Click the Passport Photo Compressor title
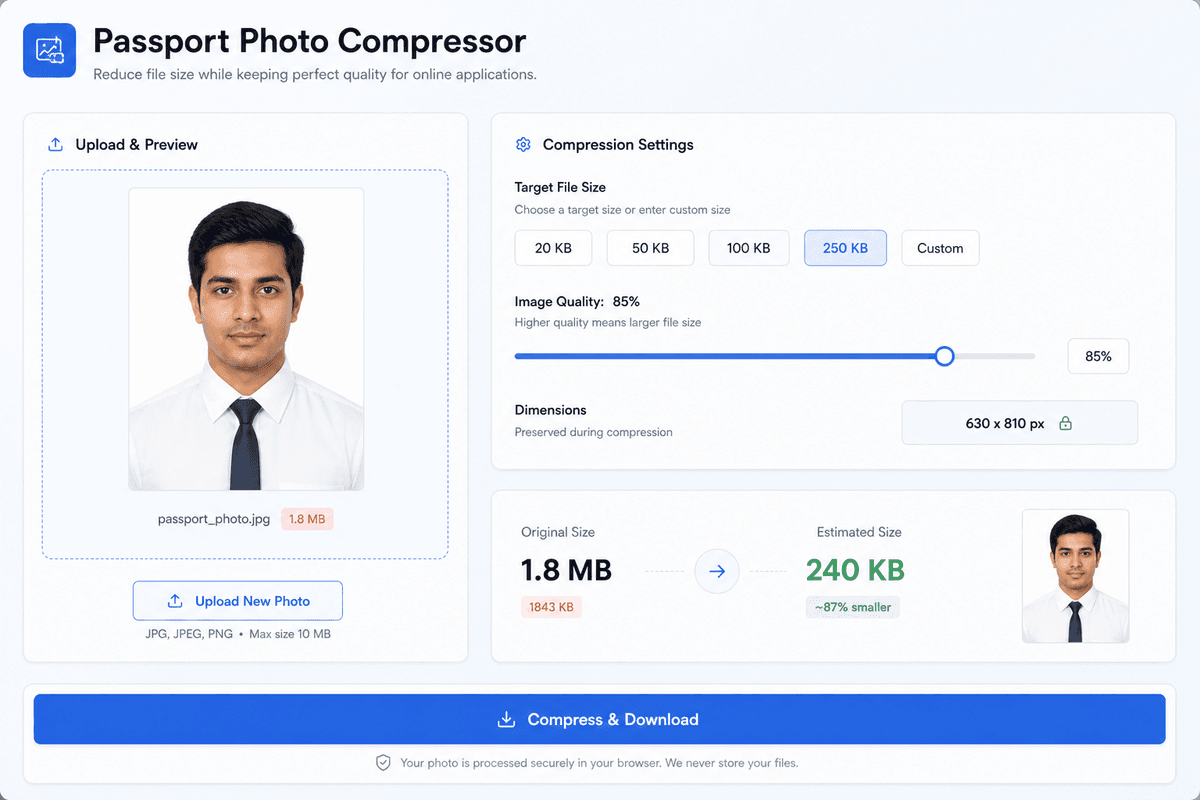The image size is (1200, 800). coord(309,41)
